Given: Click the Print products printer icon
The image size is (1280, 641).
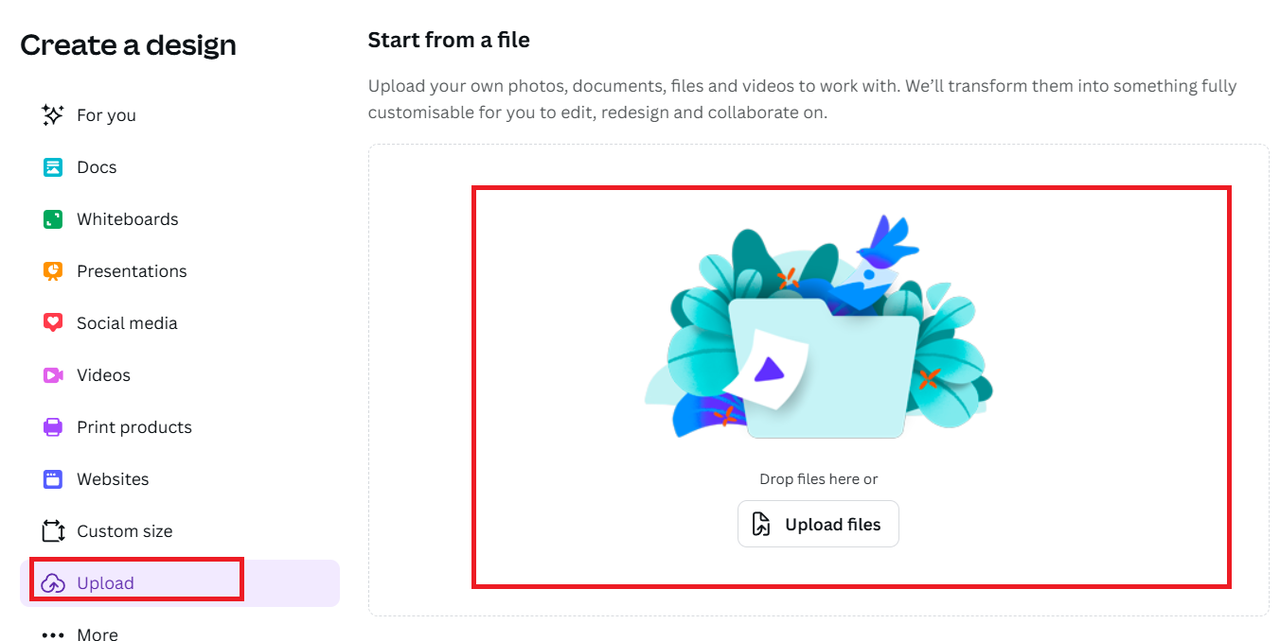Looking at the screenshot, I should (x=53, y=427).
